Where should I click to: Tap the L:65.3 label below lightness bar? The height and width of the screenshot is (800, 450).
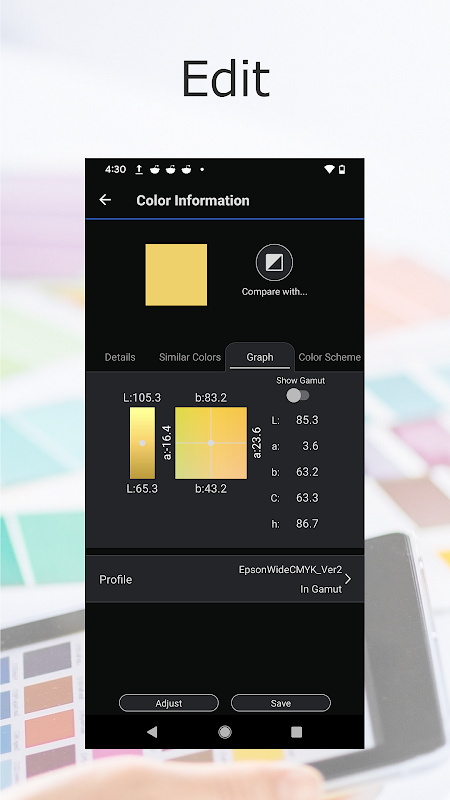(142, 489)
